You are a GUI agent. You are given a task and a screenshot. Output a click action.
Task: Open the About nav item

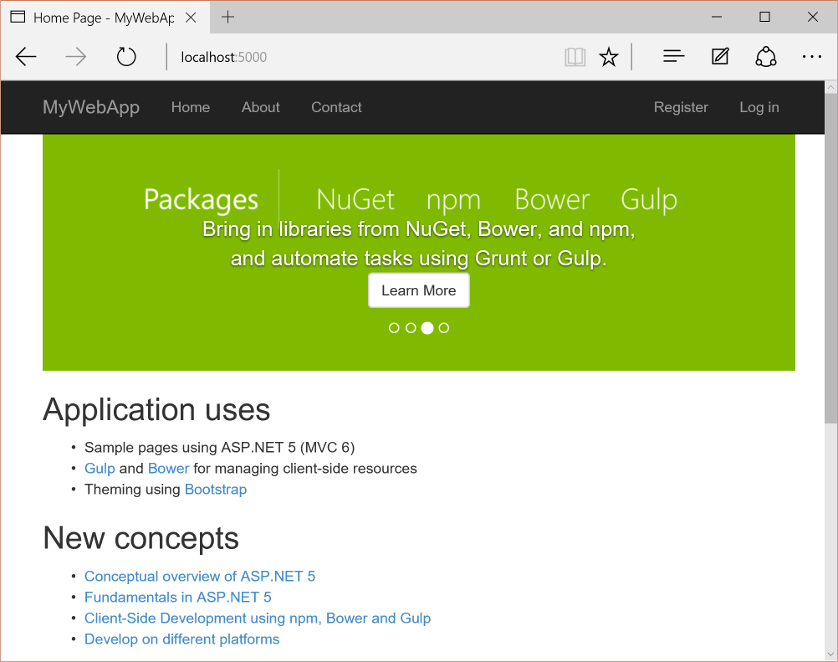260,107
